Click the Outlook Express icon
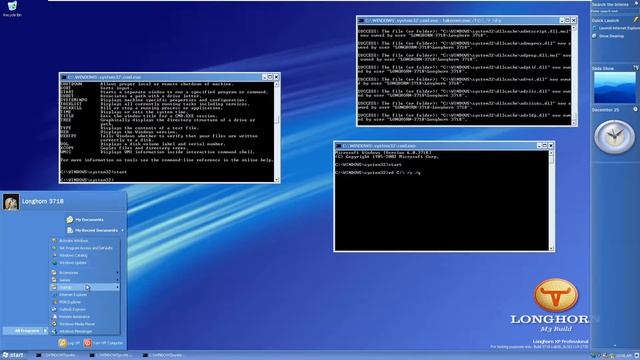Screen dimensions: 640x360 pyautogui.click(x=54, y=309)
